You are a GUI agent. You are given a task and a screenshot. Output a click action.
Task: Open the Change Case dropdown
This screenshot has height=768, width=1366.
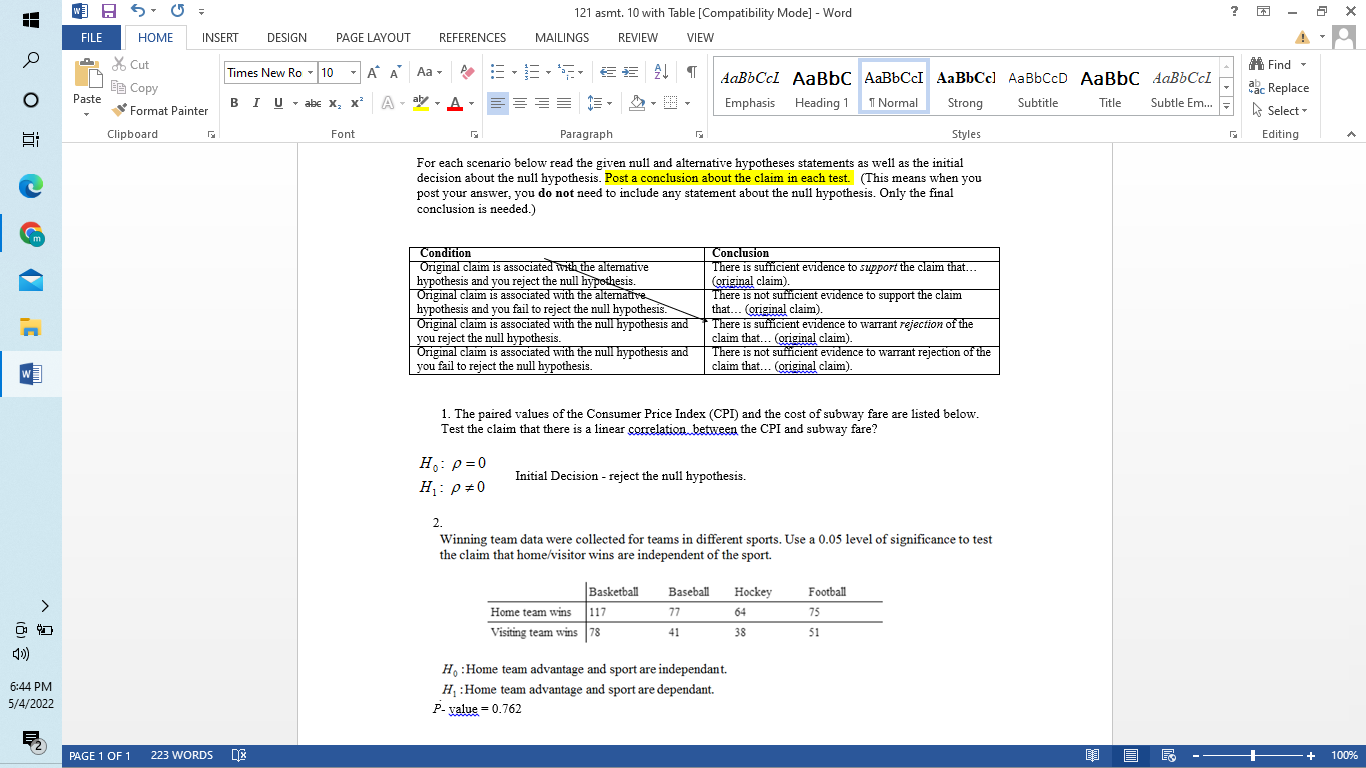(x=429, y=73)
